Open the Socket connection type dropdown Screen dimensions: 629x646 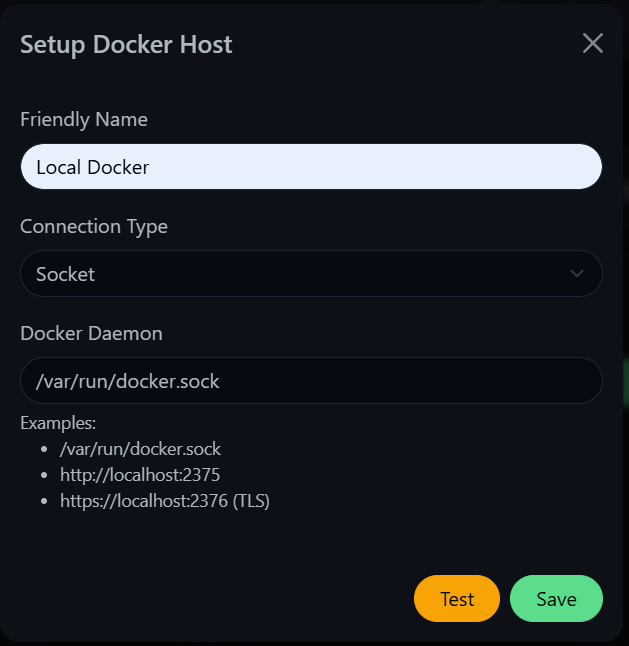click(x=311, y=274)
